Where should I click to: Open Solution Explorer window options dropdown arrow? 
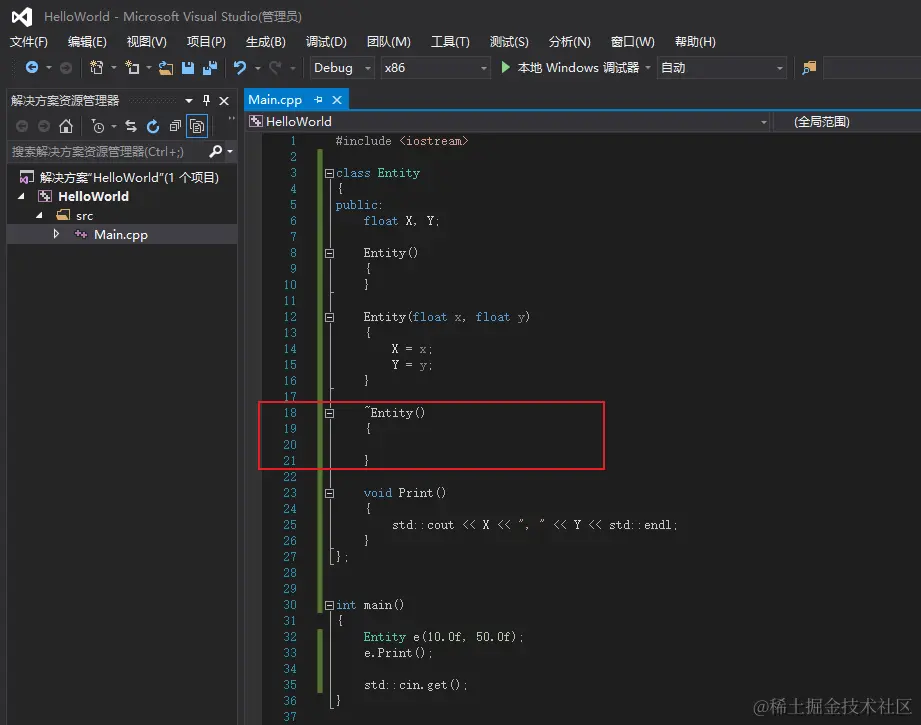point(189,100)
